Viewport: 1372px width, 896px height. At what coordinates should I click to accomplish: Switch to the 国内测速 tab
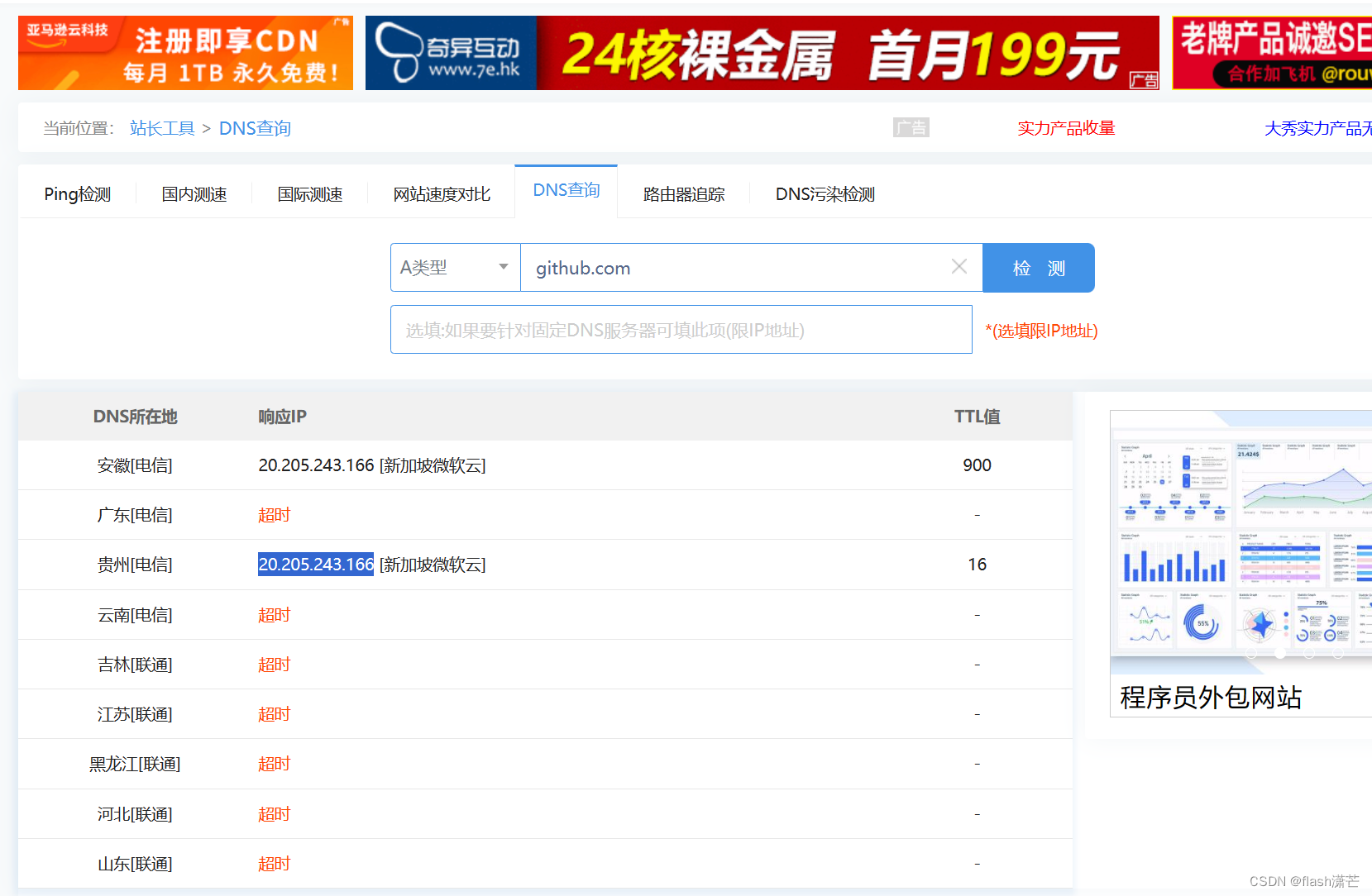tap(194, 194)
